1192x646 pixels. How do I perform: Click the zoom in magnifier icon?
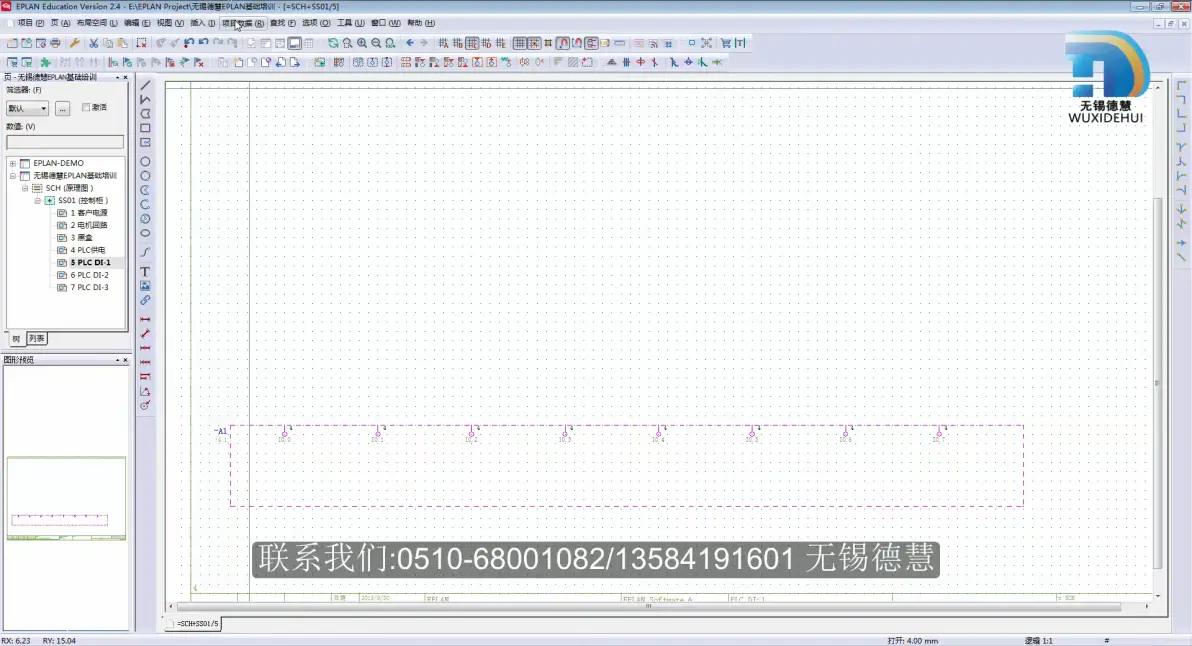(x=362, y=43)
